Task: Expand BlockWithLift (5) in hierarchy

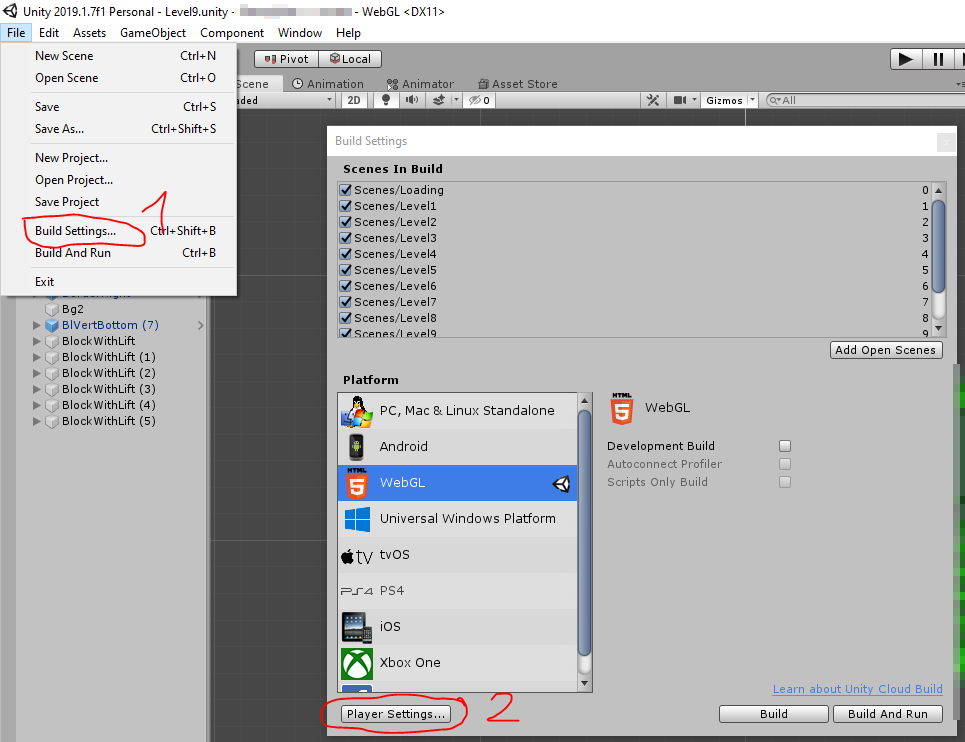Action: point(37,421)
